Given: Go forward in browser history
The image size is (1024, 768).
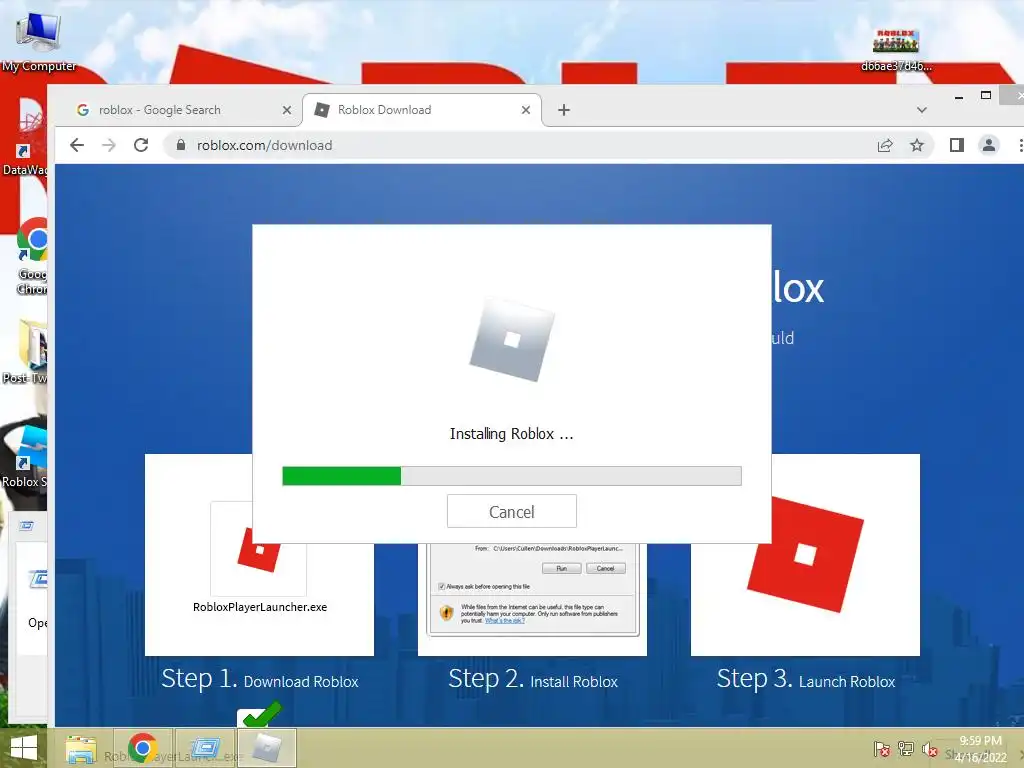Looking at the screenshot, I should coord(109,145).
